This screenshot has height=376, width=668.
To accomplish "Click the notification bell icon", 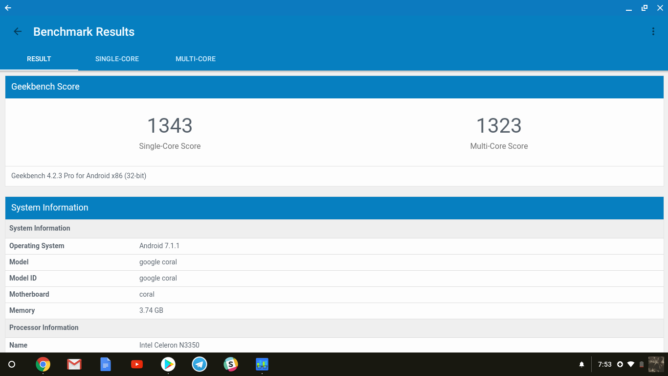I will [582, 364].
